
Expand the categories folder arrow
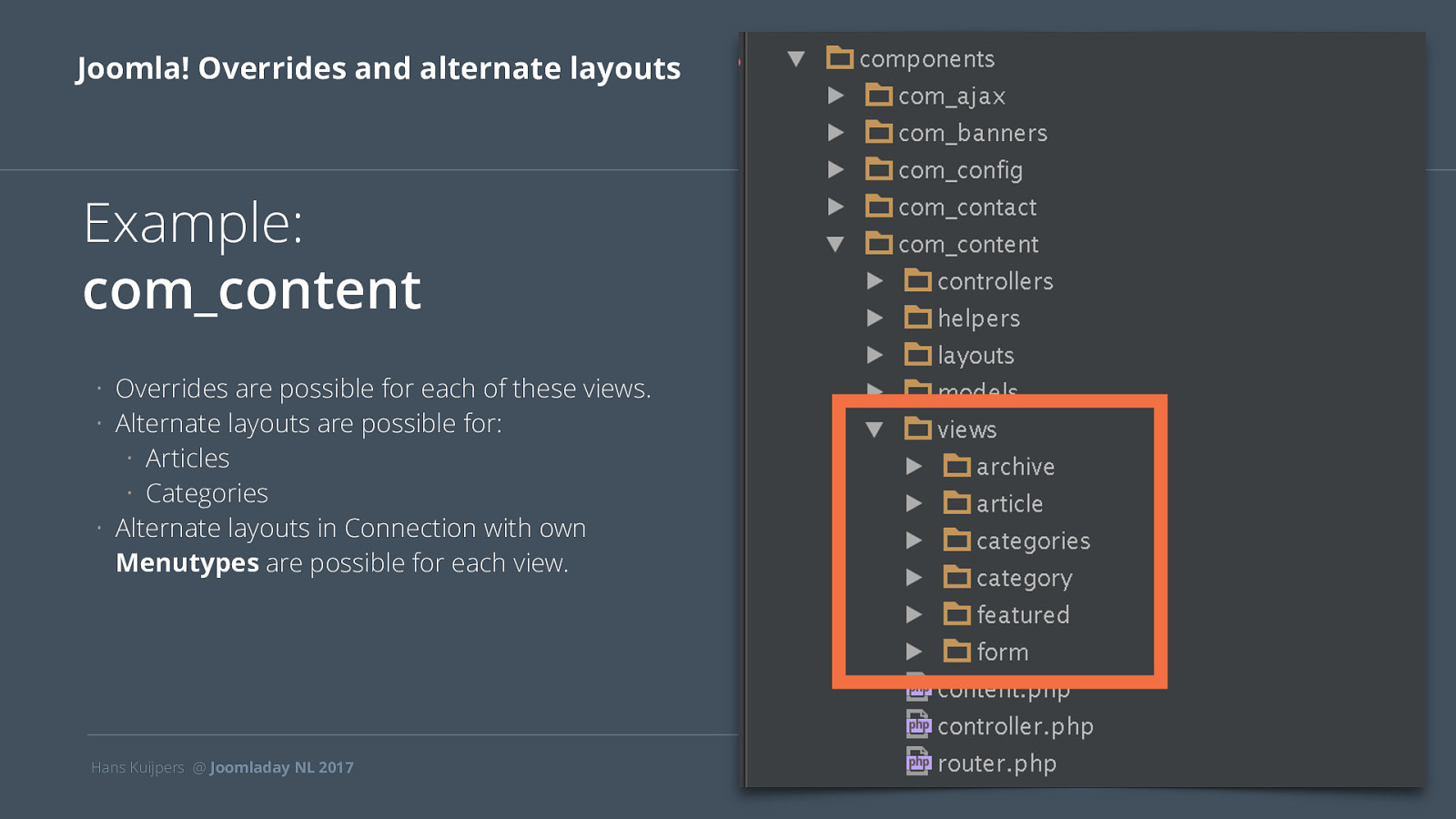(x=914, y=541)
